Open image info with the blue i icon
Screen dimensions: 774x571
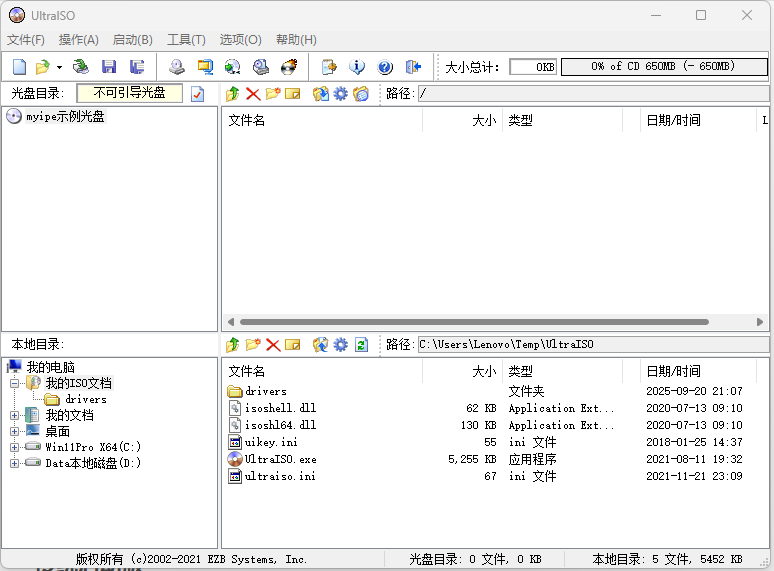click(357, 67)
